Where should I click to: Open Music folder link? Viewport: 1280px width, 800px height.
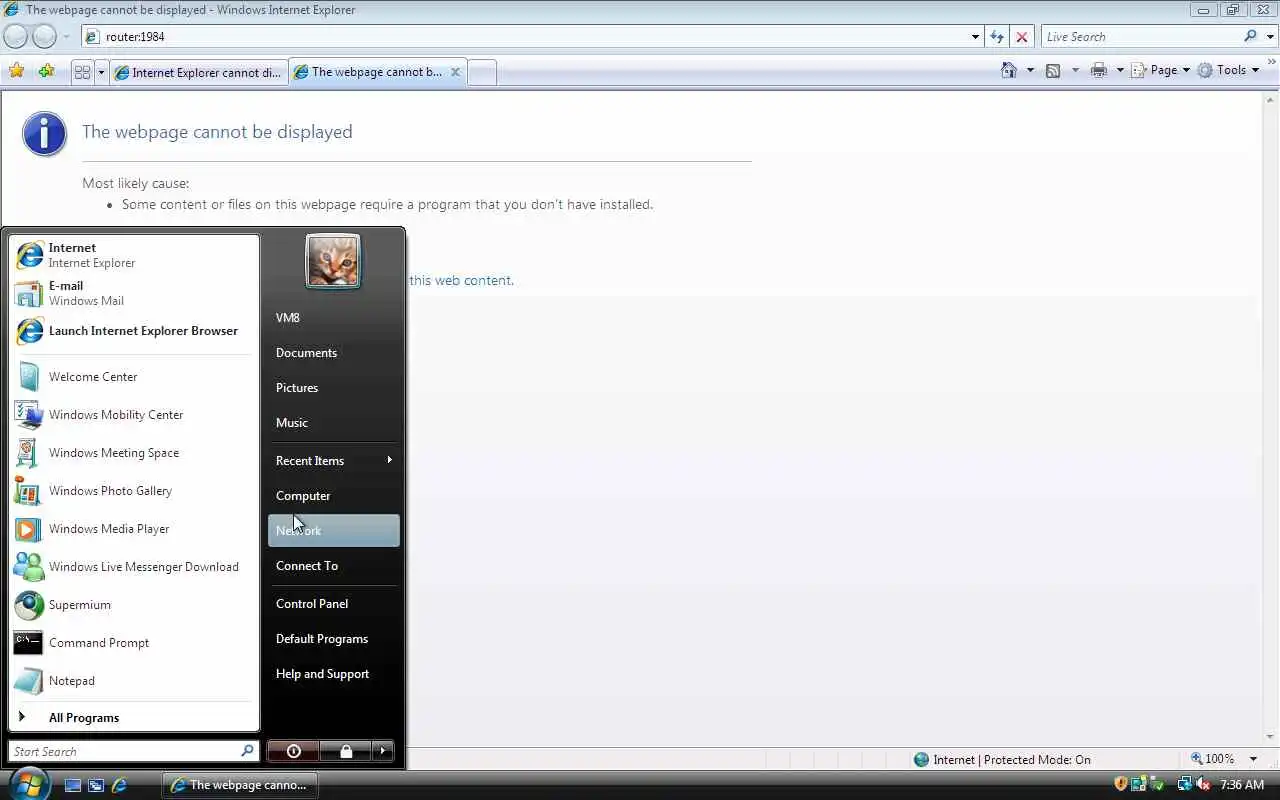[333, 423]
